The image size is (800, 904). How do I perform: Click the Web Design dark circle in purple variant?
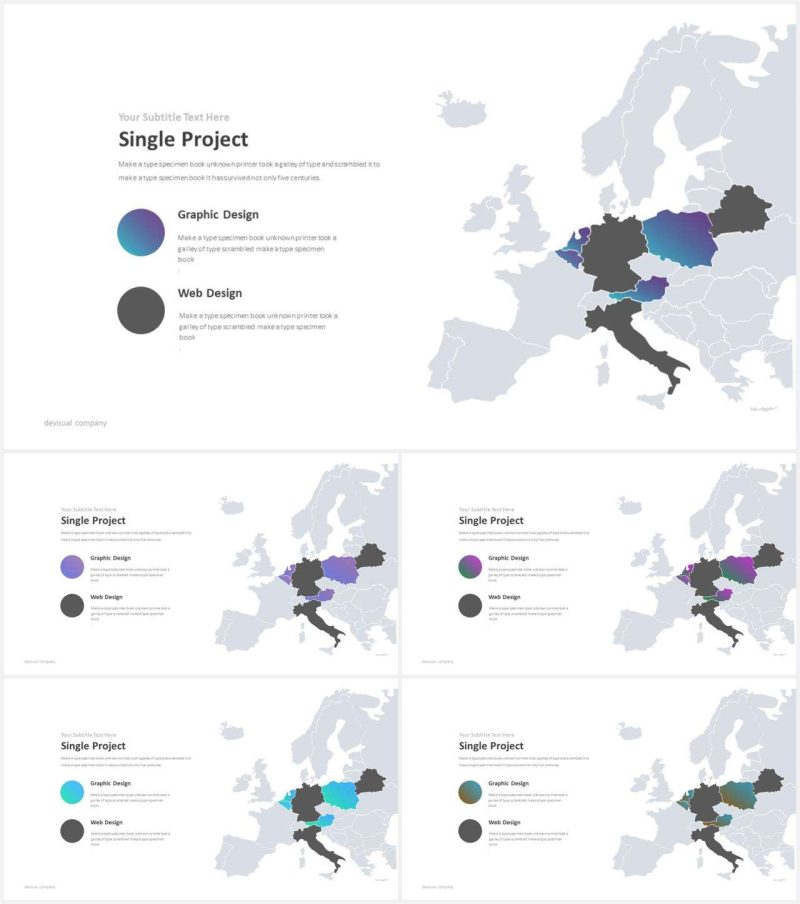[72, 605]
